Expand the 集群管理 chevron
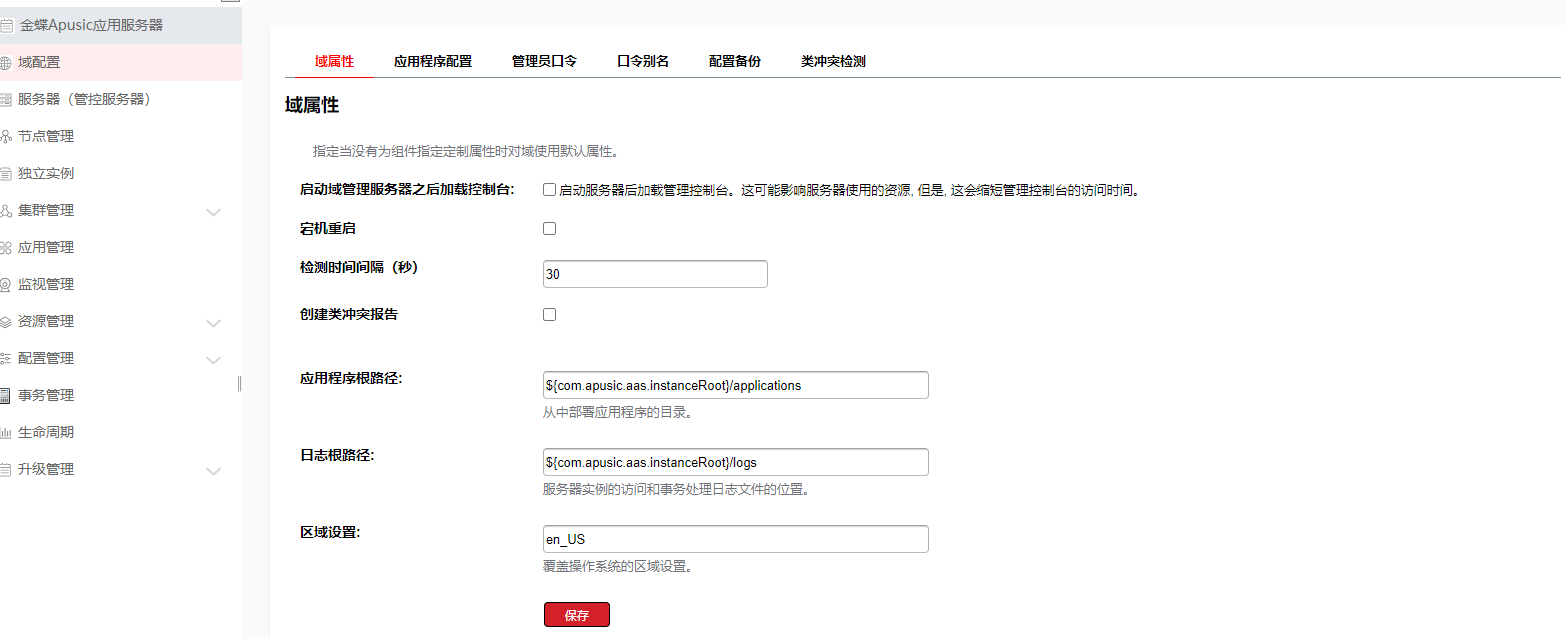The width and height of the screenshot is (1566, 639). pyautogui.click(x=213, y=212)
